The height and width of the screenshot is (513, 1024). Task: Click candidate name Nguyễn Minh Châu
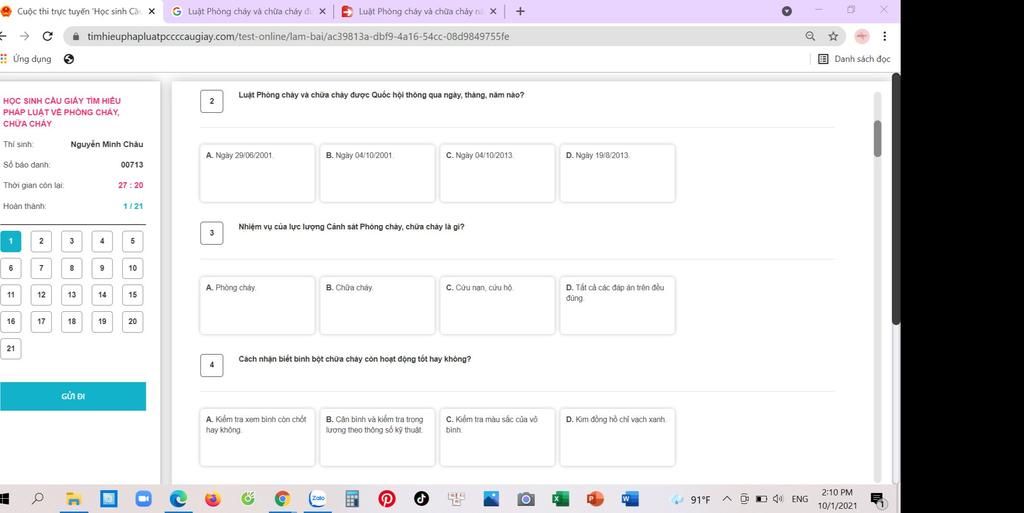click(x=107, y=144)
